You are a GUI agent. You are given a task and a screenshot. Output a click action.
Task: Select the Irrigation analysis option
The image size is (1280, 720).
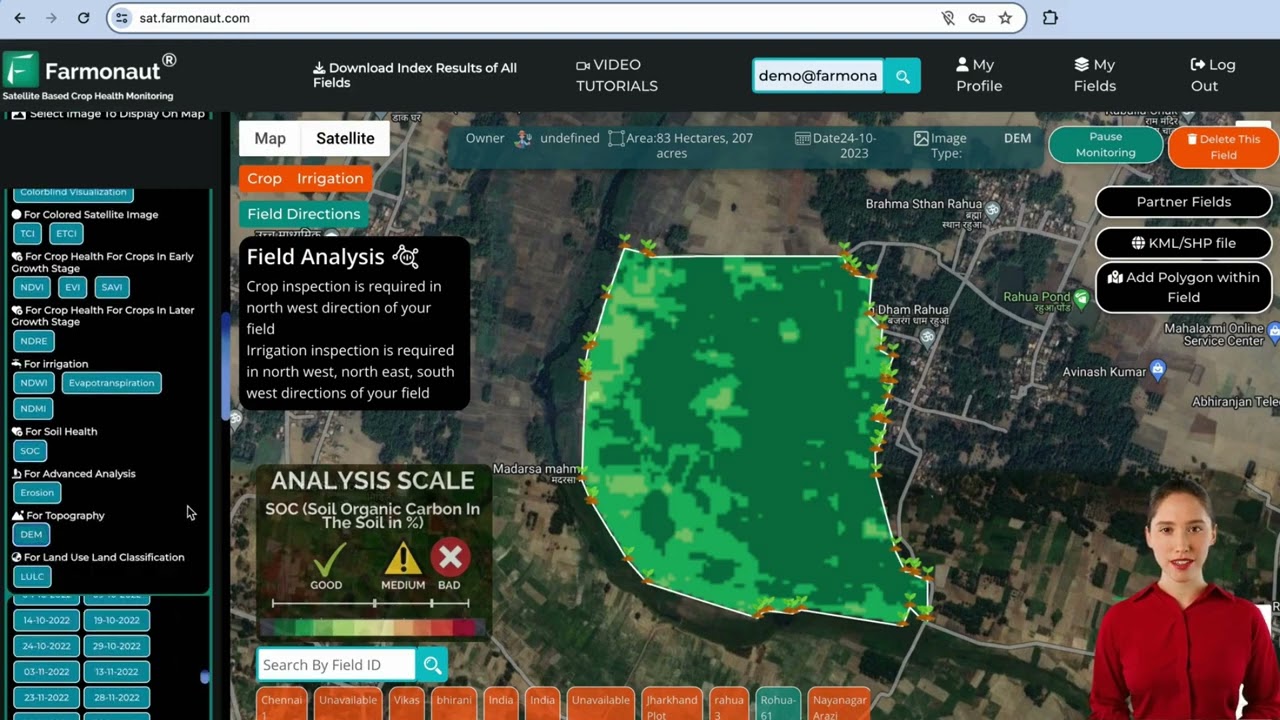(x=330, y=178)
